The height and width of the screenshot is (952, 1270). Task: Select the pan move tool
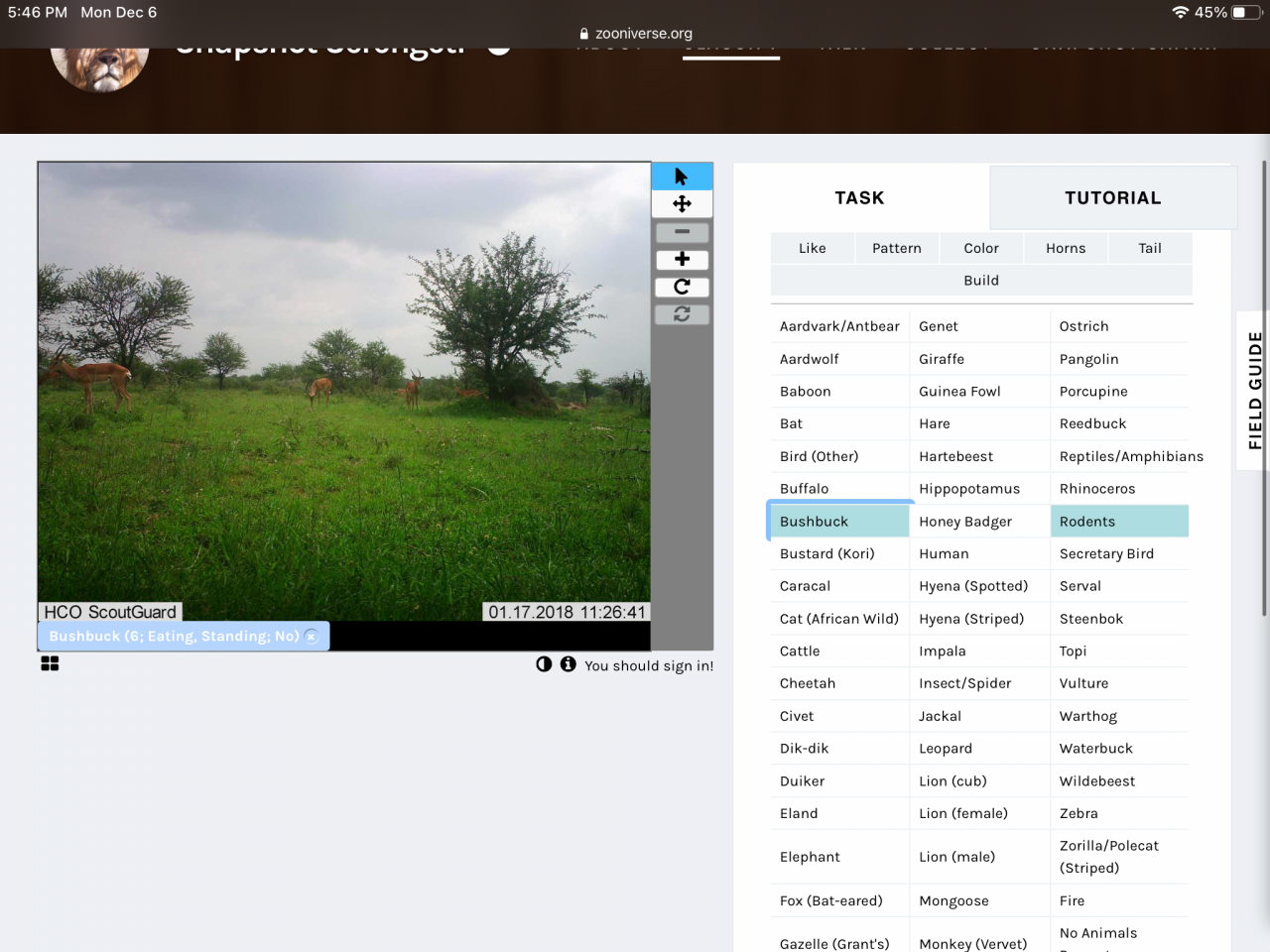682,204
